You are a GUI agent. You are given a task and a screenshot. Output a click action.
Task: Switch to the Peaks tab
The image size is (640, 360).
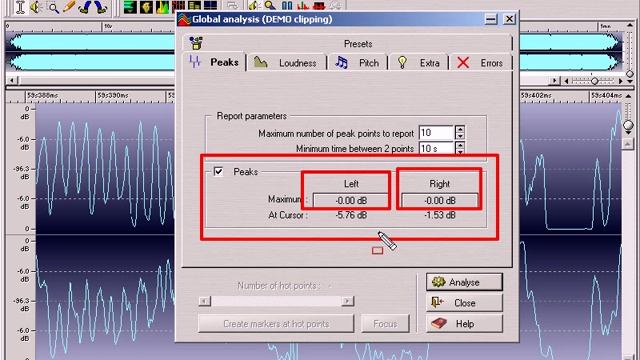pos(215,62)
